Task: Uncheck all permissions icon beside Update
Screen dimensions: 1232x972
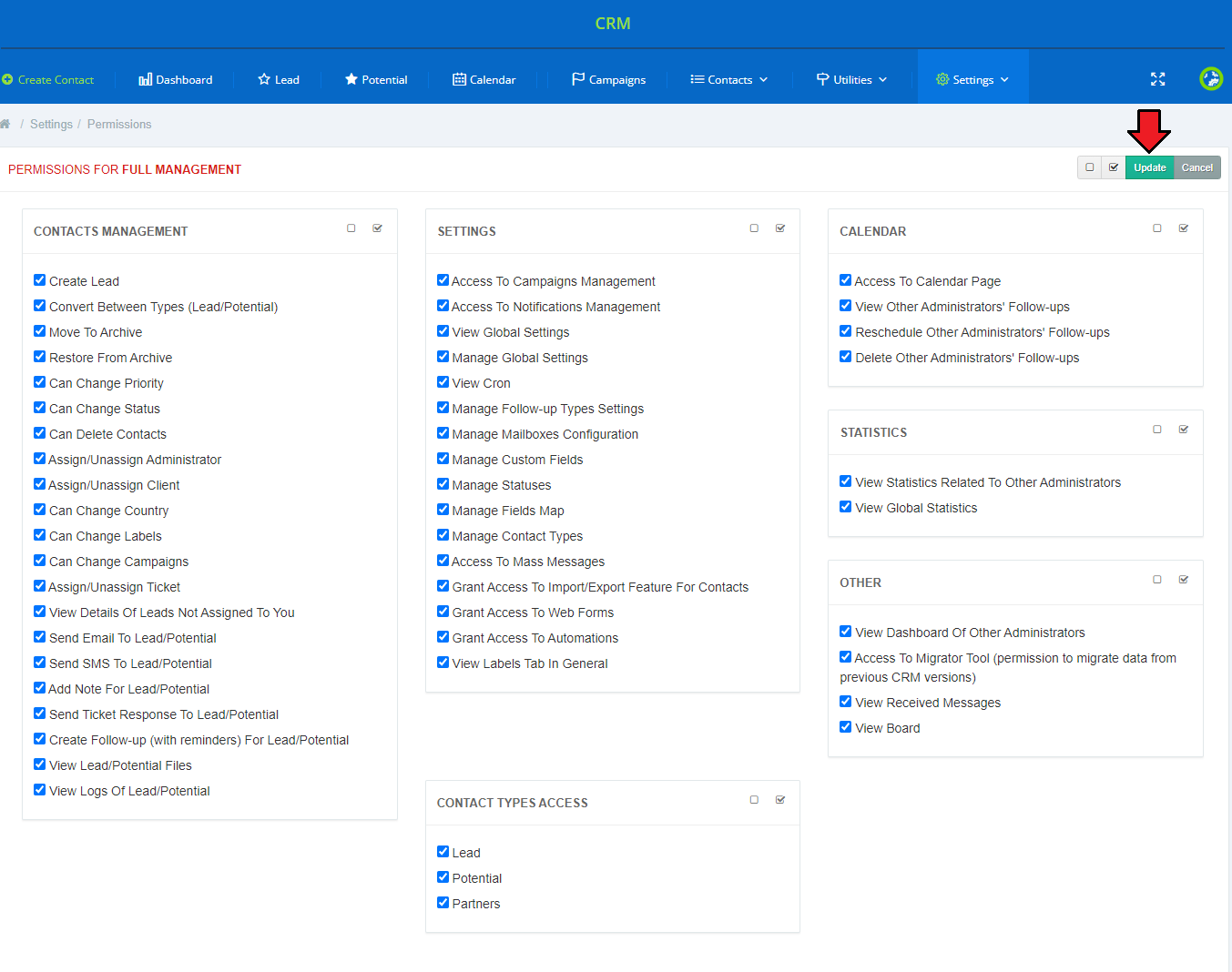Action: [x=1089, y=167]
